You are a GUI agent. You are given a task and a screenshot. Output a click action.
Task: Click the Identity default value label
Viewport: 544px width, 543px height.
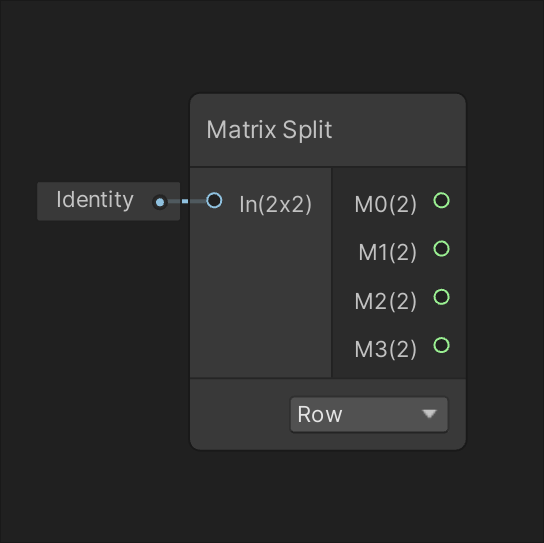pos(95,200)
